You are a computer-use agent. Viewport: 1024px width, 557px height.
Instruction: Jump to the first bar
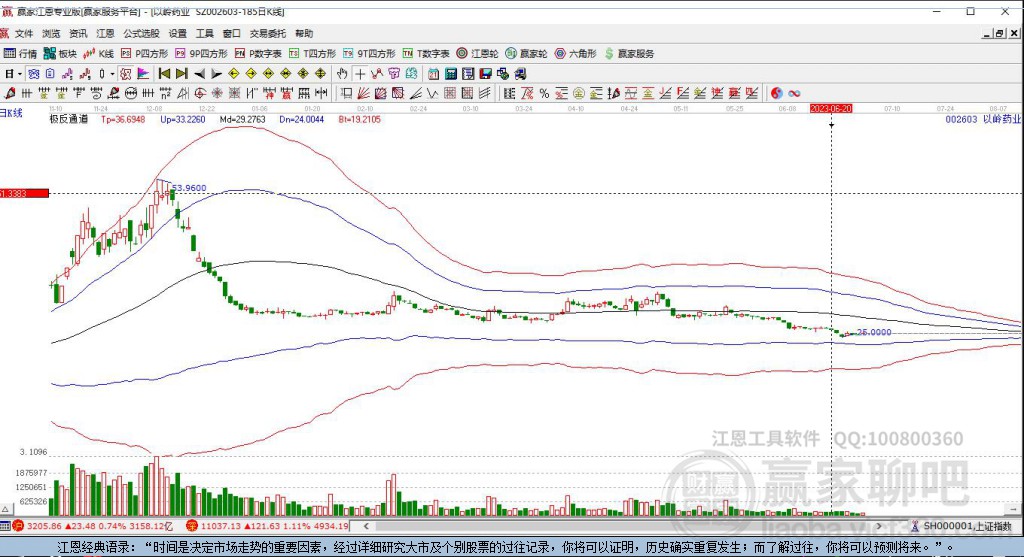[165, 74]
